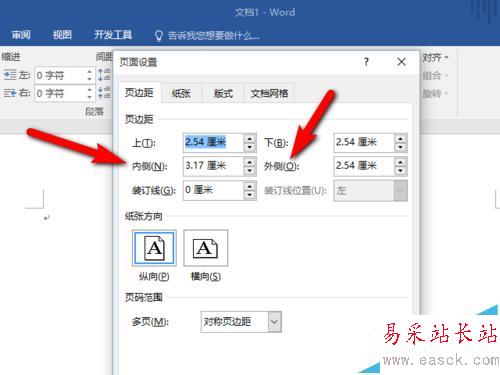Open the 视图 ribbon tab

click(x=62, y=35)
